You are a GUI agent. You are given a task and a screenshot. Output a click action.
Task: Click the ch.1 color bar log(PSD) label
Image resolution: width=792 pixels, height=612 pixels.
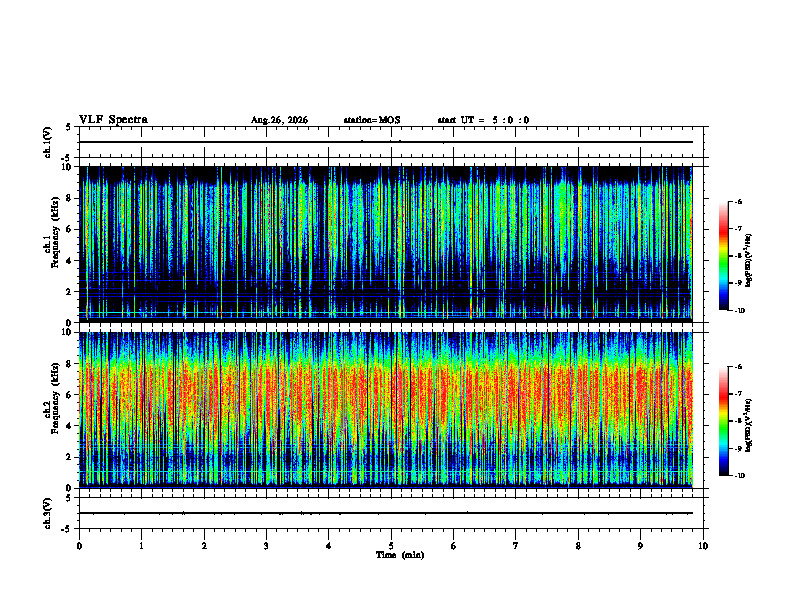click(749, 260)
